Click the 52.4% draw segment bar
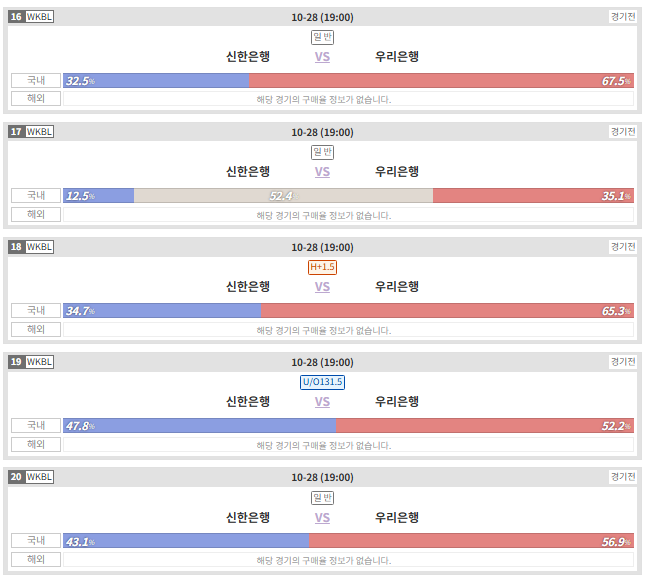Image resolution: width=648 pixels, height=580 pixels. pyautogui.click(x=284, y=196)
